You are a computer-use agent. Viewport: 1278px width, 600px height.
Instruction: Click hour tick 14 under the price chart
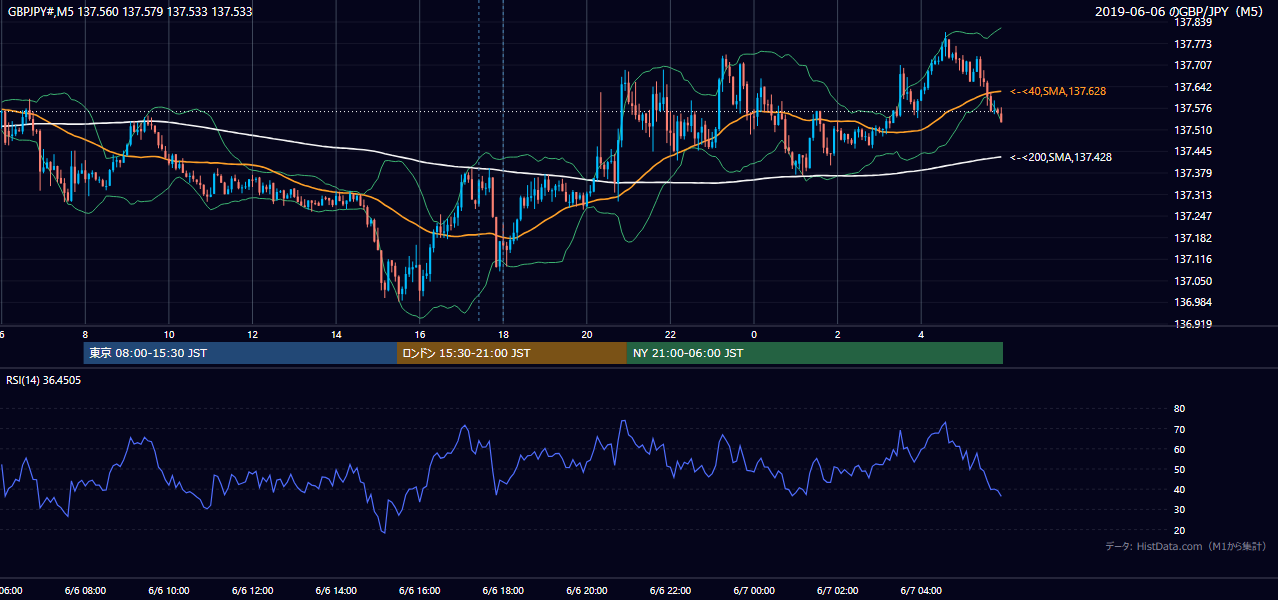coord(336,334)
